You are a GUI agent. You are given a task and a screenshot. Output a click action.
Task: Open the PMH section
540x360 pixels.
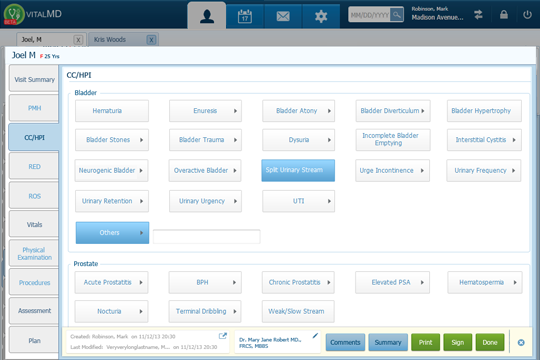pyautogui.click(x=34, y=108)
